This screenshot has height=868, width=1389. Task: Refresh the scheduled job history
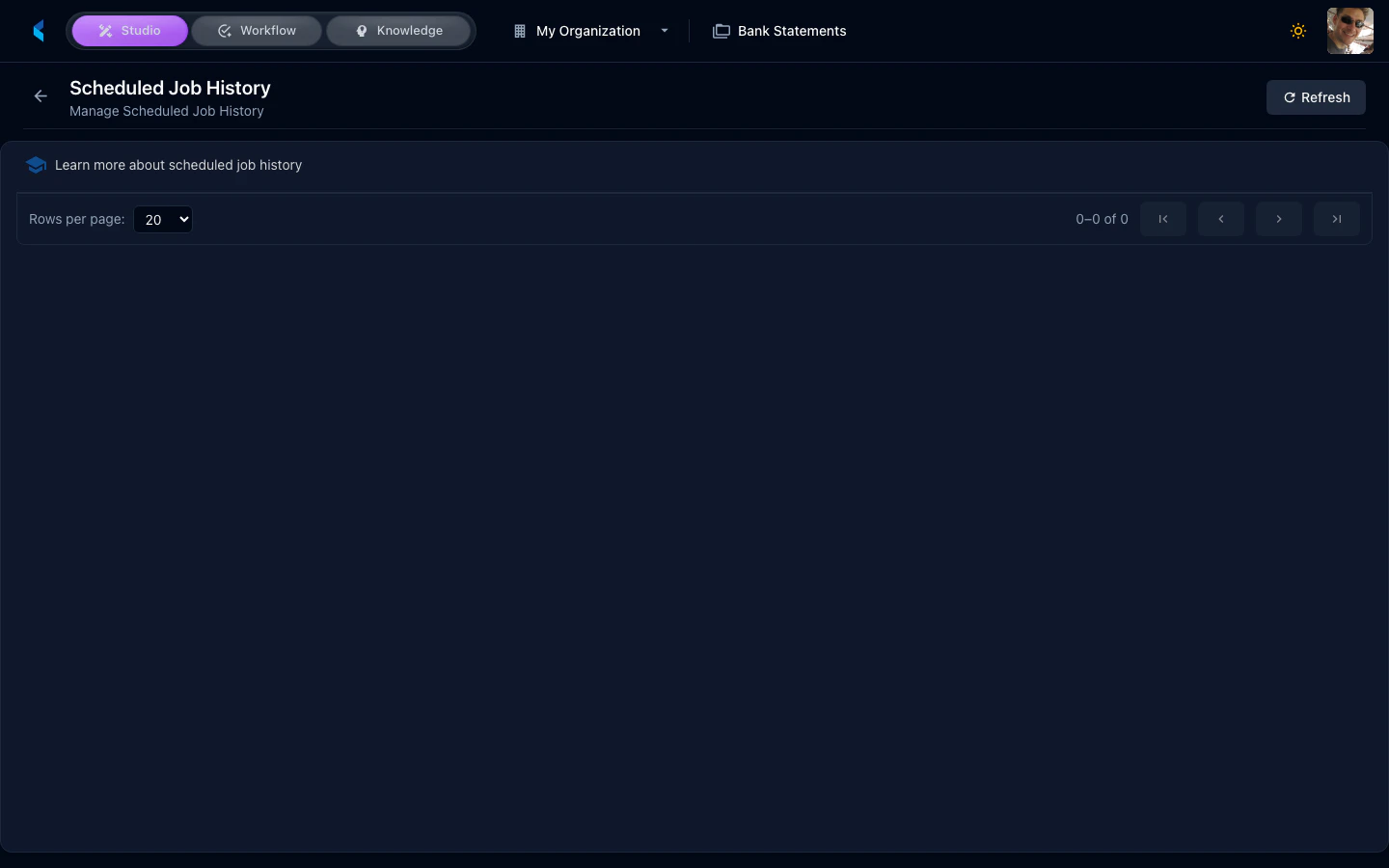pyautogui.click(x=1316, y=97)
